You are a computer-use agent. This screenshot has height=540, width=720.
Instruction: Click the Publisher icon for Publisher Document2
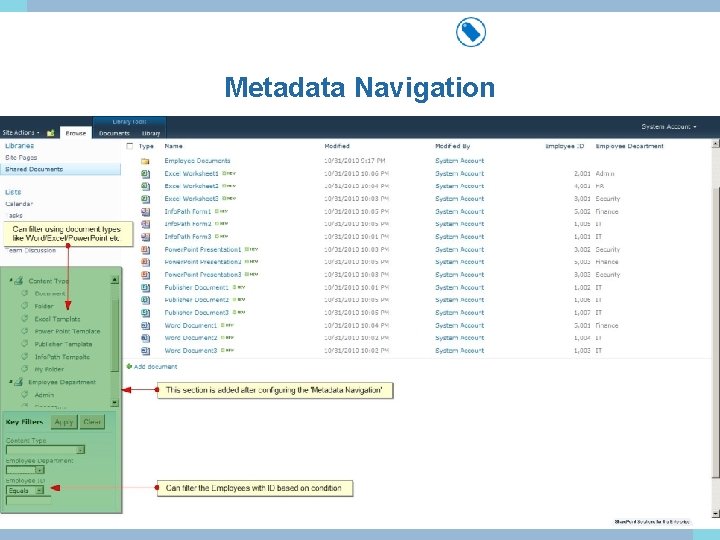146,300
